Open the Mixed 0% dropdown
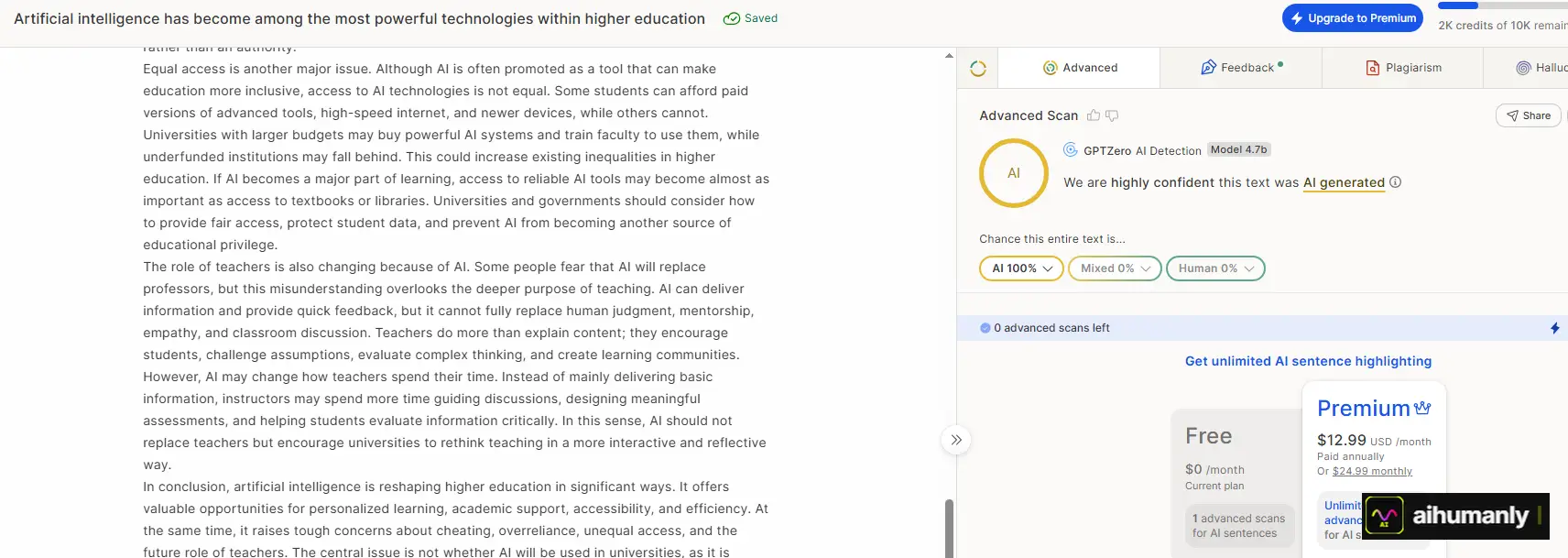 pyautogui.click(x=1115, y=268)
